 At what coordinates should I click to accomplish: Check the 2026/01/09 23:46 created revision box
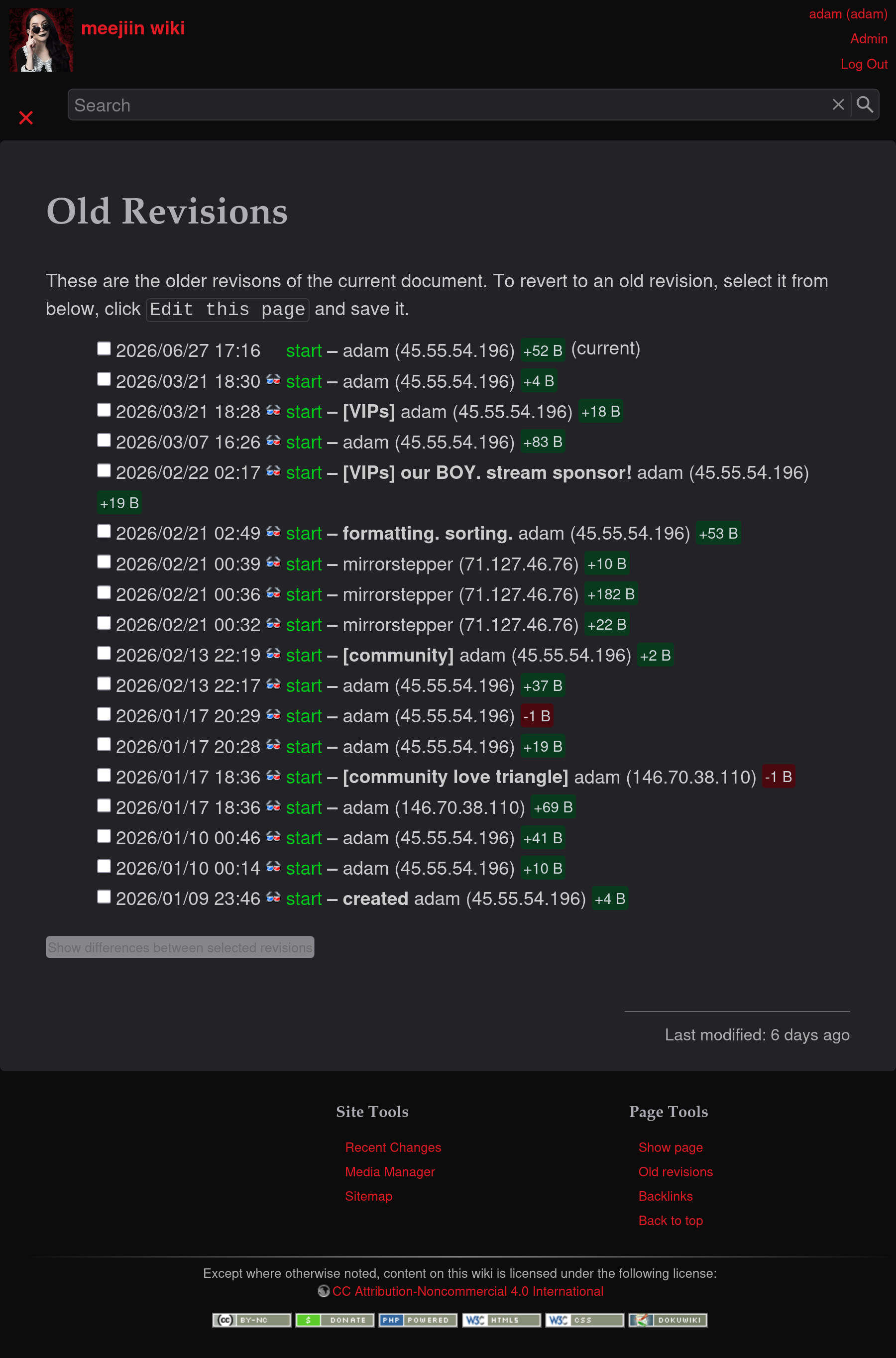104,897
